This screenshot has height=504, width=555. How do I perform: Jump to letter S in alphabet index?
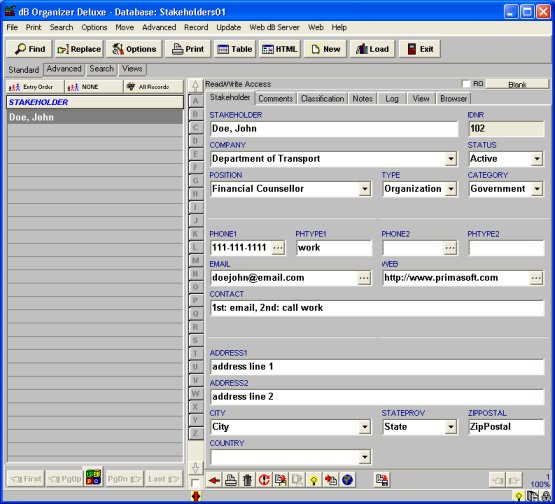point(195,340)
